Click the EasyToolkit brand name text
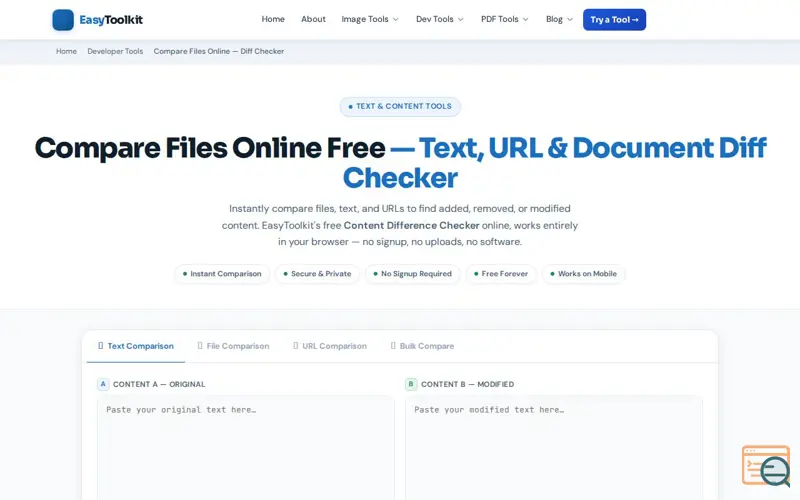The height and width of the screenshot is (500, 800). [111, 20]
